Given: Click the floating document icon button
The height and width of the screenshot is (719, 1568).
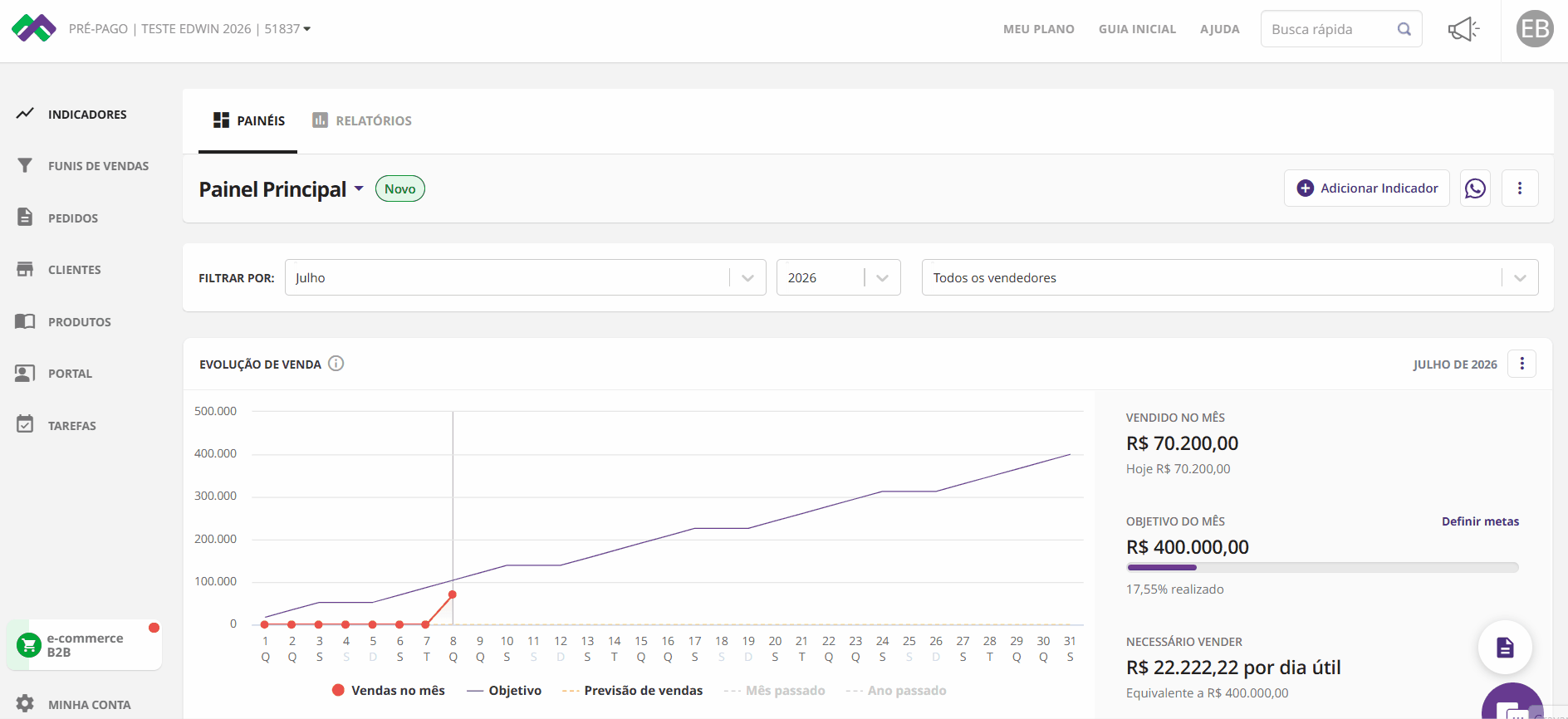Looking at the screenshot, I should [x=1505, y=648].
